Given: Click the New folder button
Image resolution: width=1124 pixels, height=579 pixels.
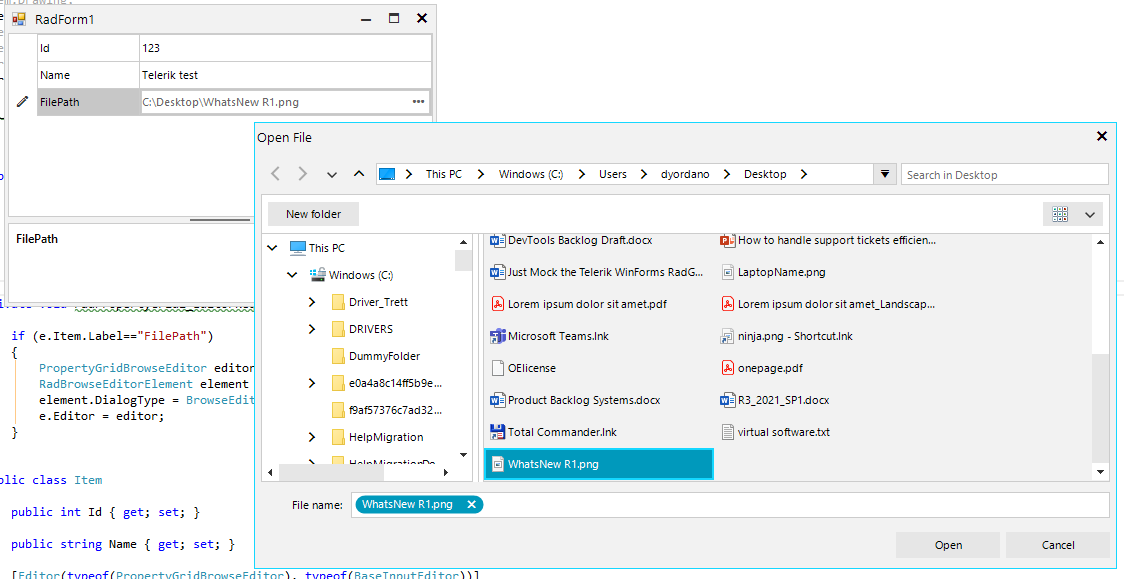Looking at the screenshot, I should coord(313,214).
